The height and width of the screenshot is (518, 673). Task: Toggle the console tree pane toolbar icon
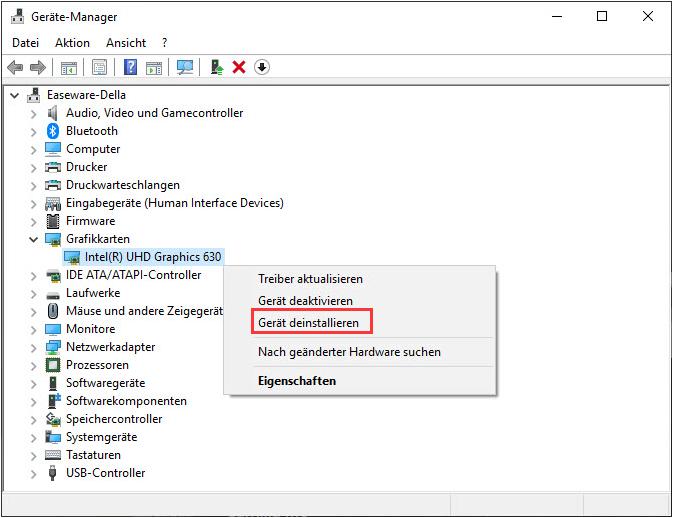pos(69,67)
